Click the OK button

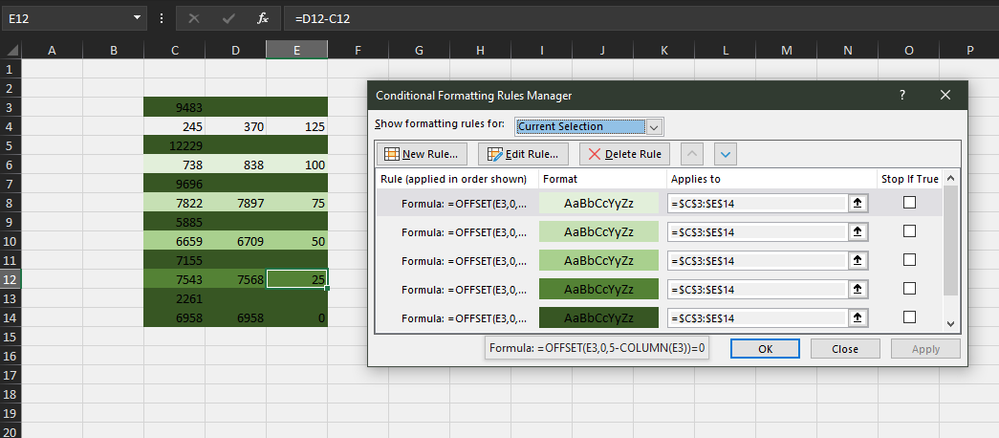click(765, 349)
